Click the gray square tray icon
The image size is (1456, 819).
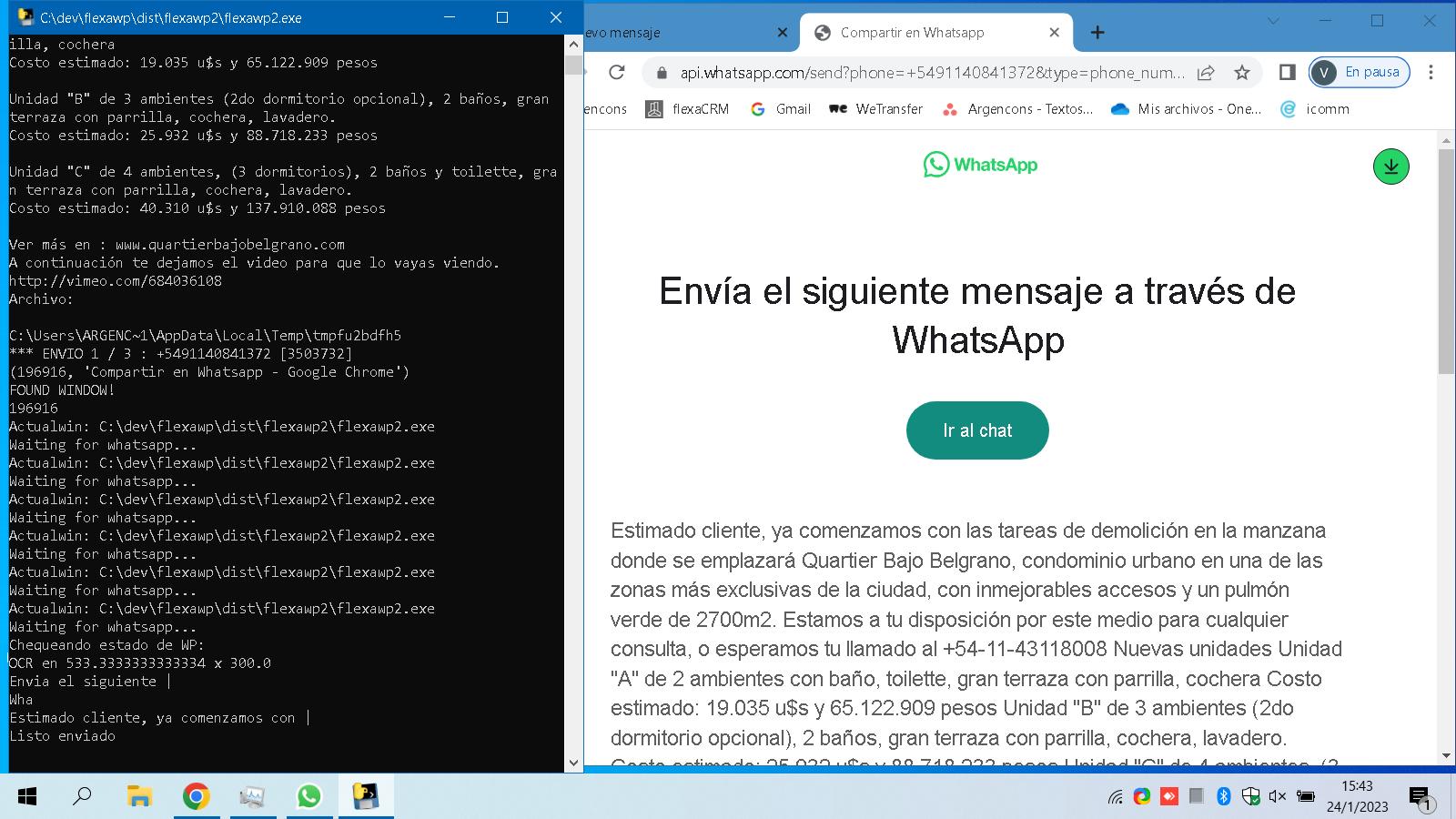[x=1197, y=797]
